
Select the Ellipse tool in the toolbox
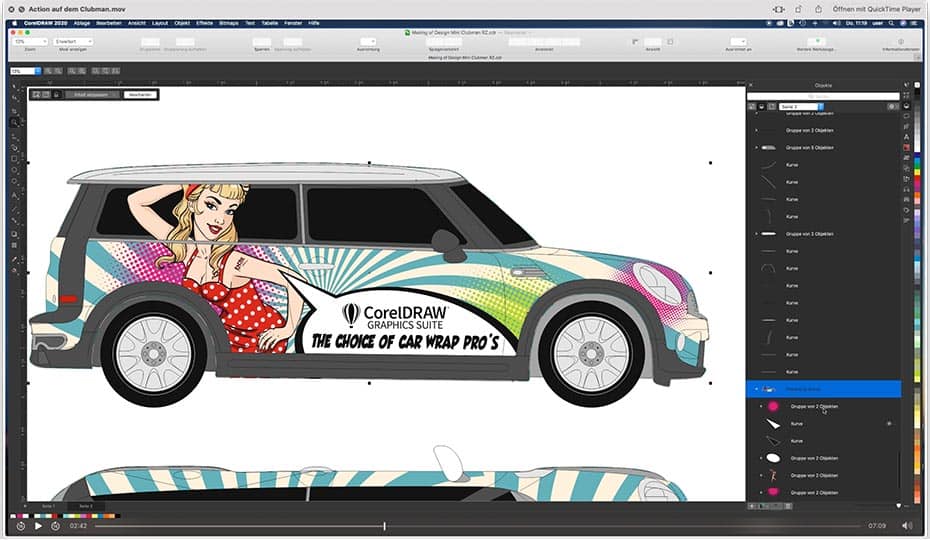(15, 170)
